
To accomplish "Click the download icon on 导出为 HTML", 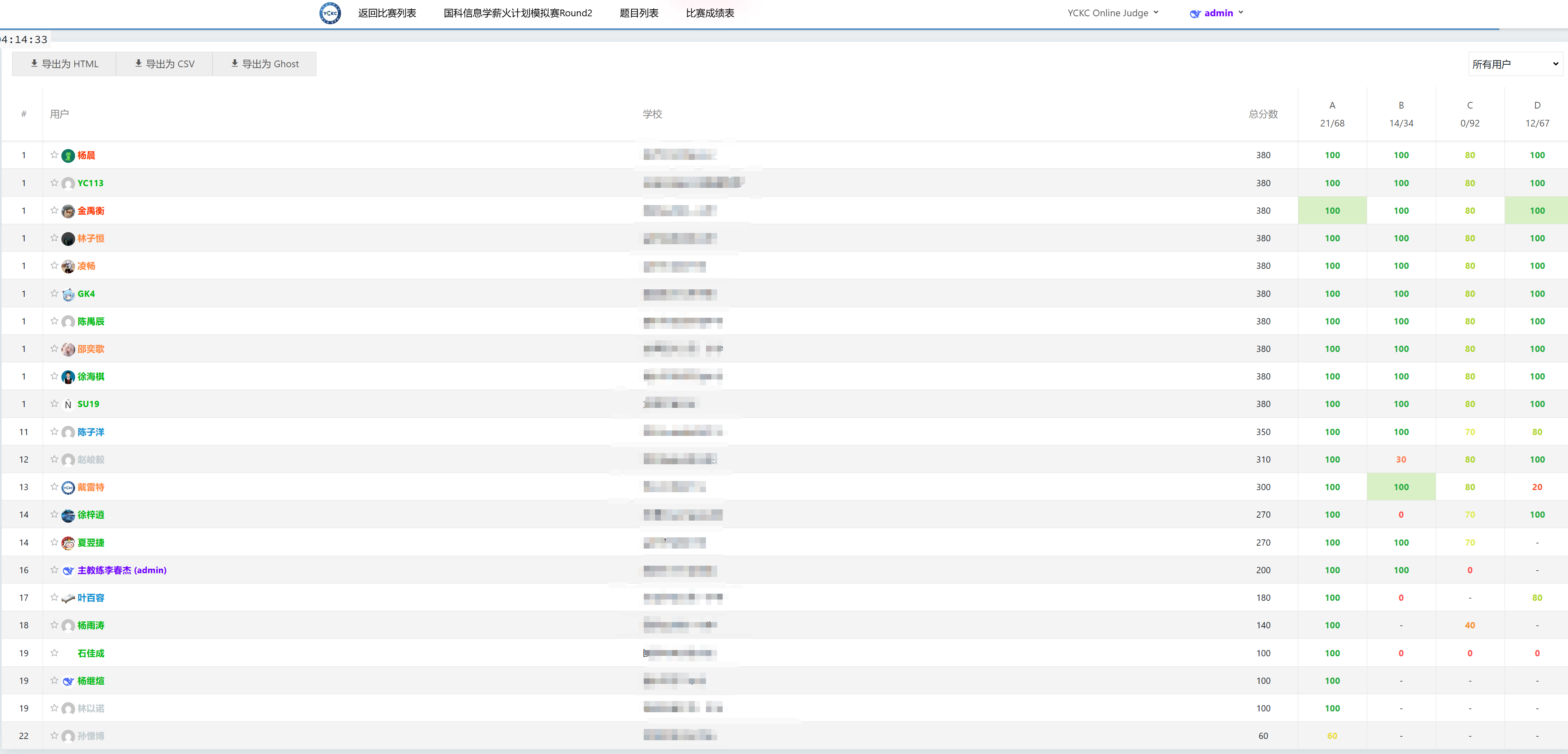I will point(34,63).
